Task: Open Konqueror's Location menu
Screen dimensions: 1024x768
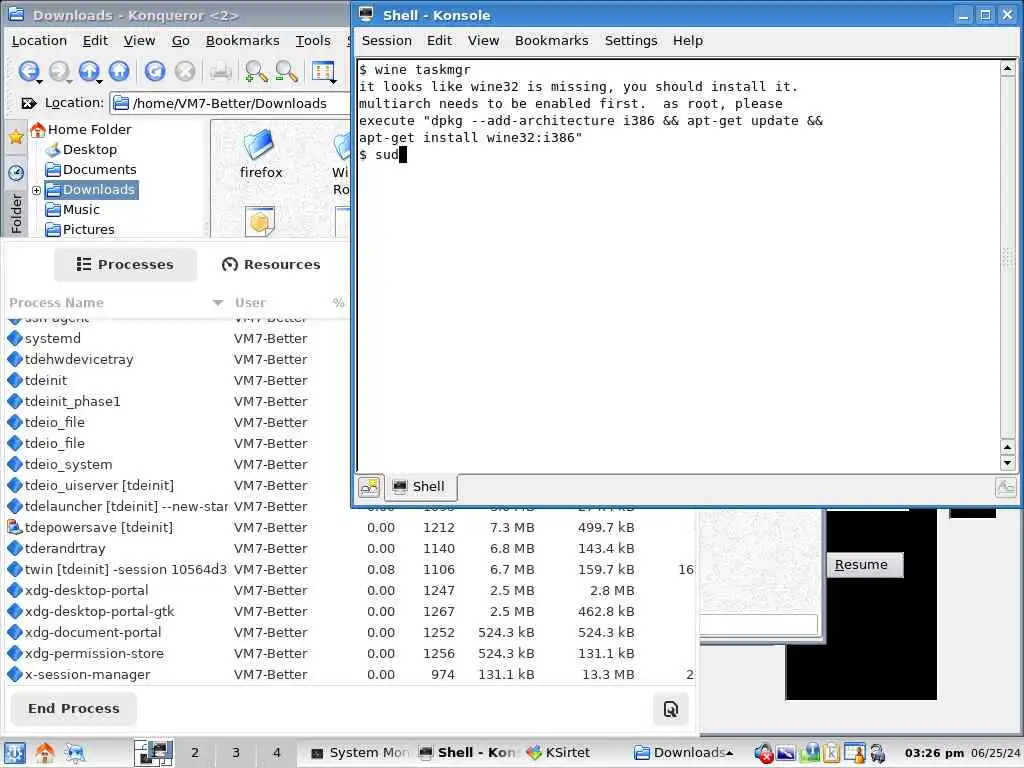Action: [39, 40]
